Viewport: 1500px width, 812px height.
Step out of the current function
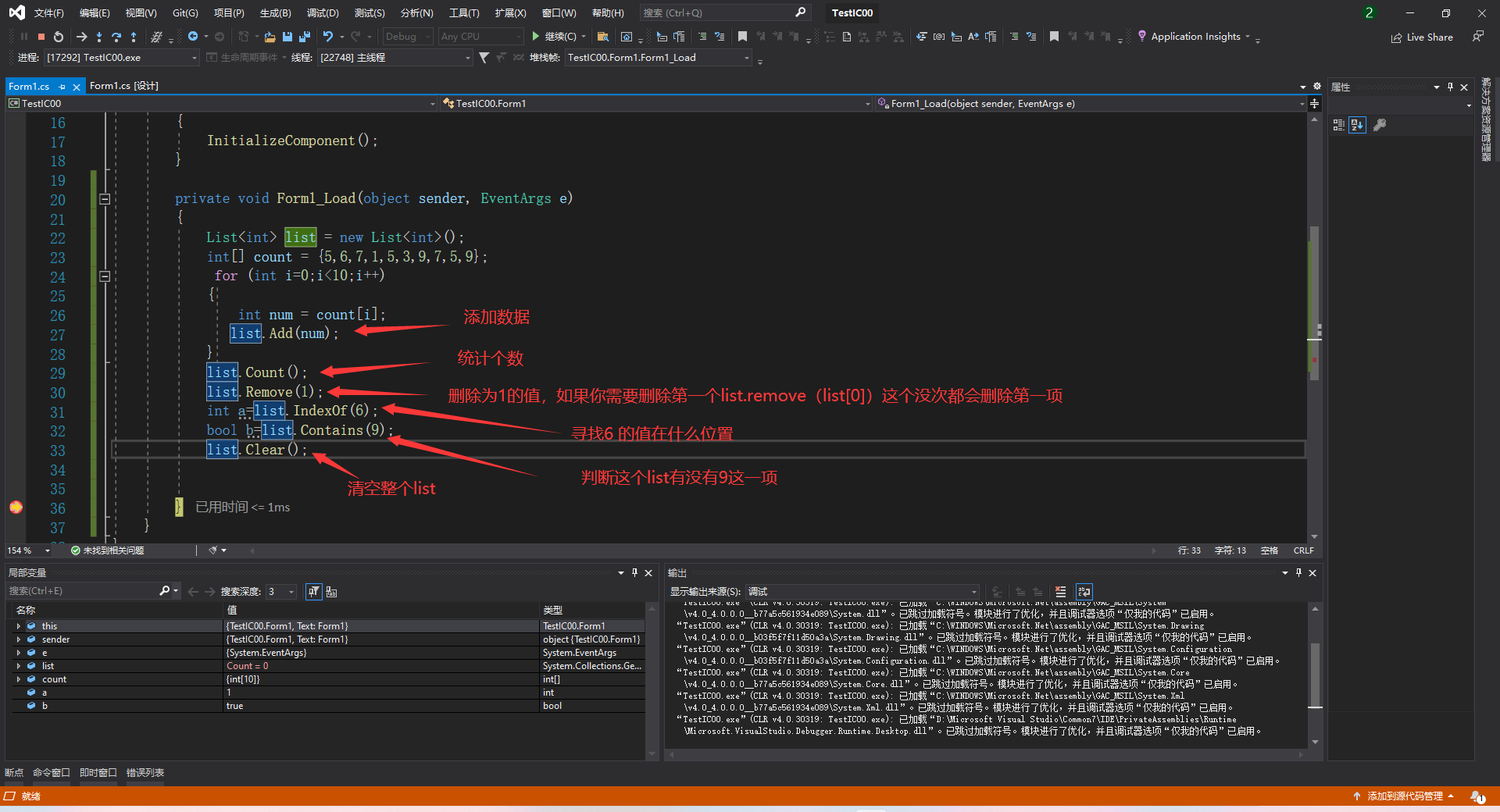click(x=134, y=37)
